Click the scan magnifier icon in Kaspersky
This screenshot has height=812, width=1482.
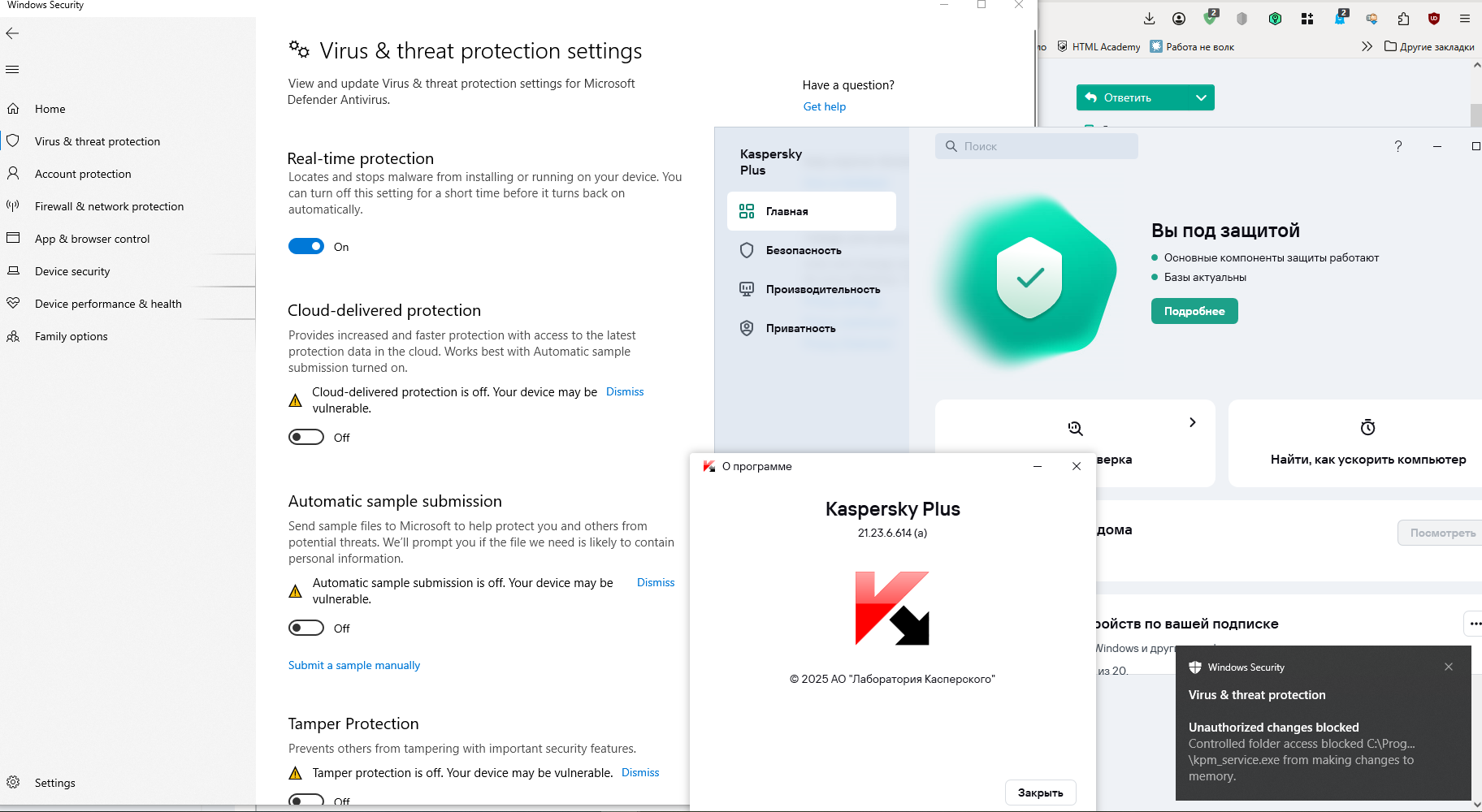(1076, 428)
